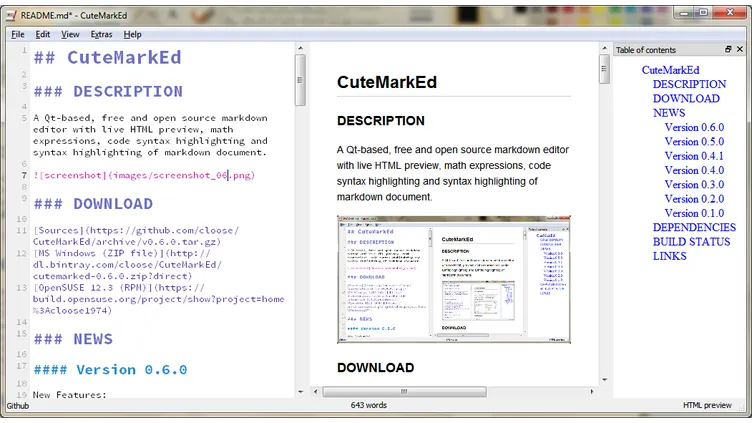
Task: Click the editor vertical scrollbar thumb
Action: pyautogui.click(x=300, y=80)
